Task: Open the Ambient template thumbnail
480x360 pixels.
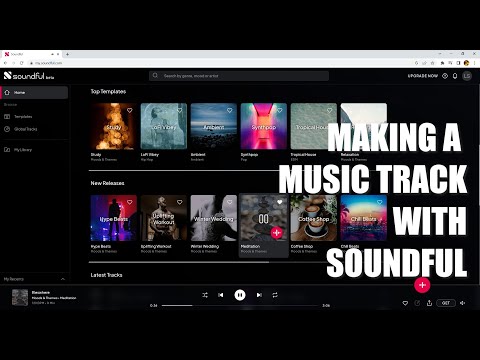Action: (214, 126)
